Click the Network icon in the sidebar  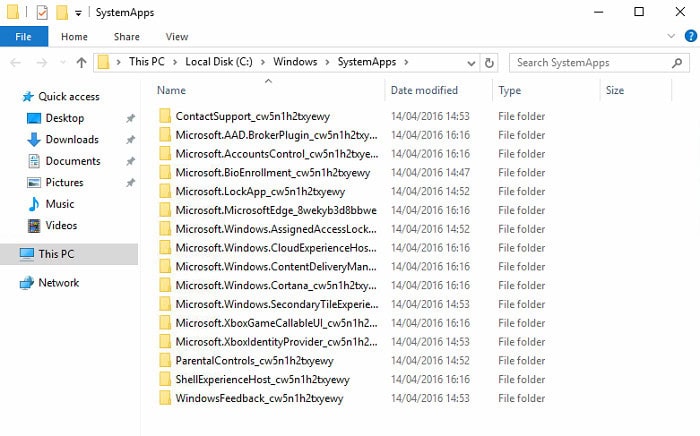[x=27, y=282]
